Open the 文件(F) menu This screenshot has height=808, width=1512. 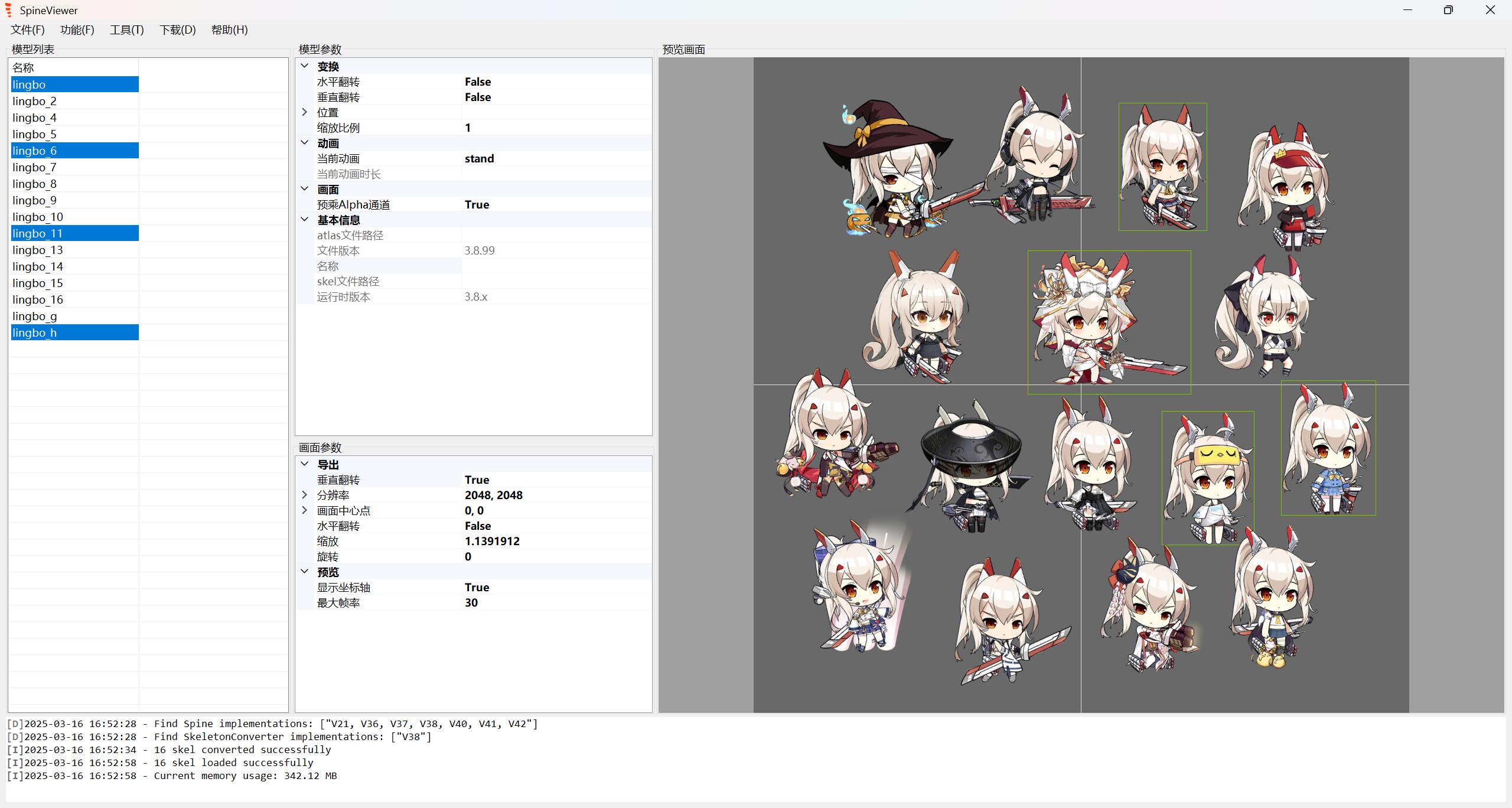[28, 30]
